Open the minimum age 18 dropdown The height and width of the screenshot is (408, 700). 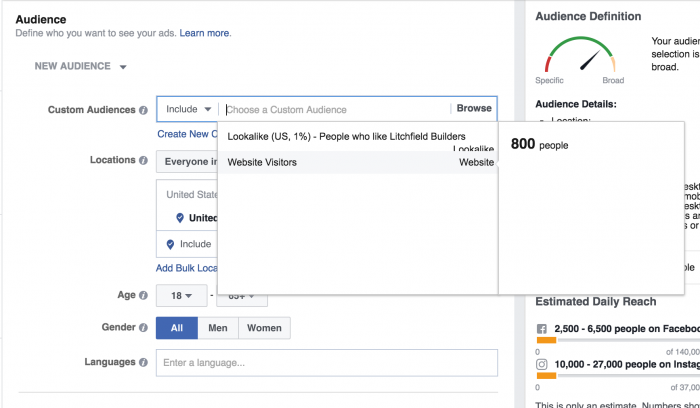pos(181,296)
